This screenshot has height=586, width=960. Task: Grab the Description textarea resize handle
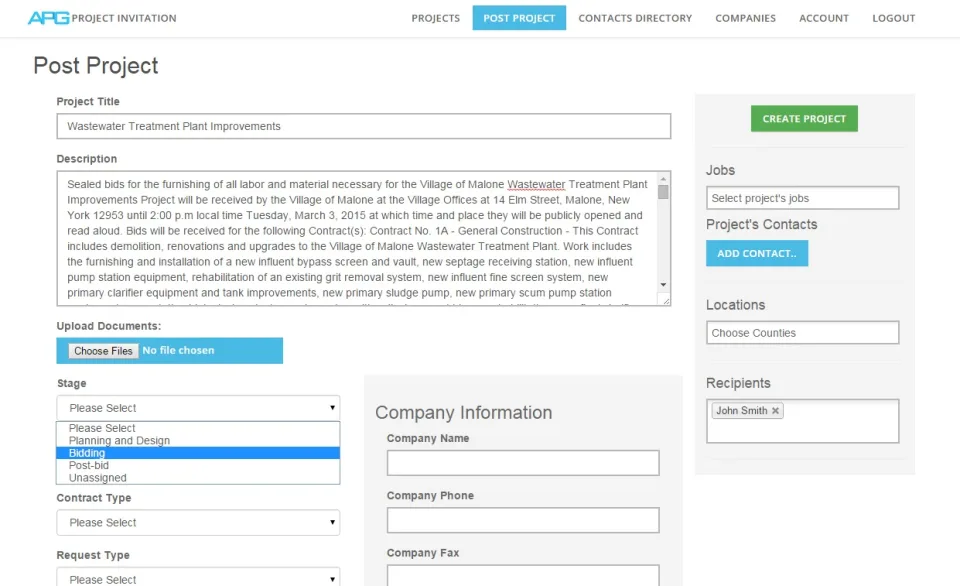pyautogui.click(x=666, y=300)
